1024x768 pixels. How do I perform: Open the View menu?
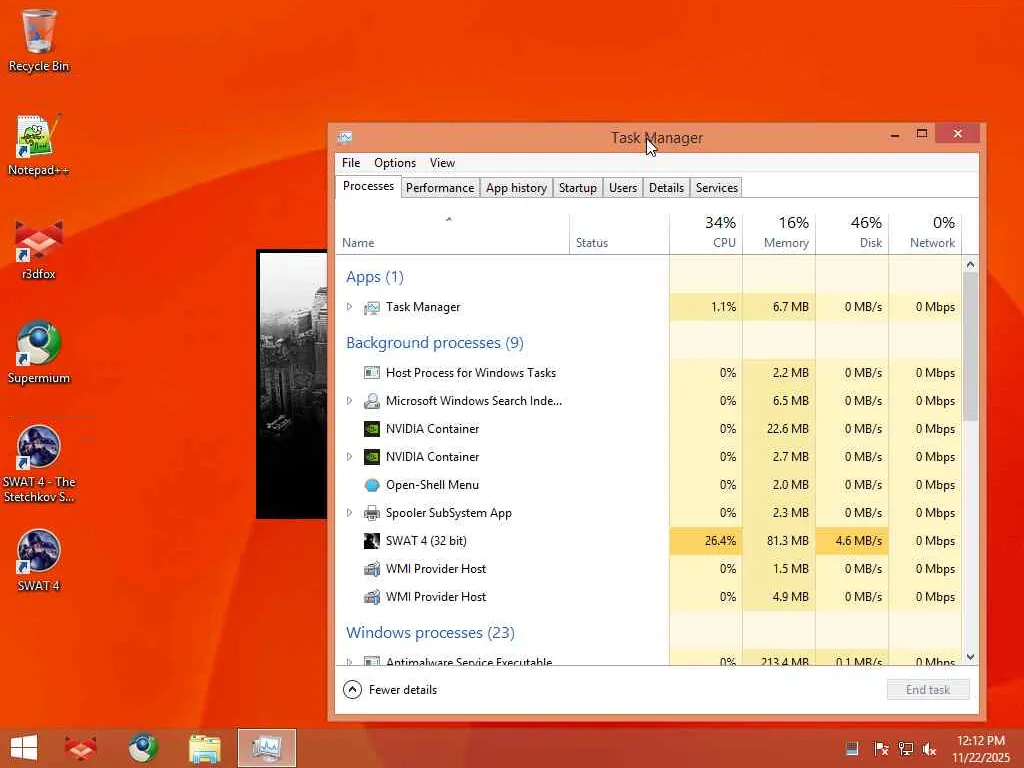(442, 163)
